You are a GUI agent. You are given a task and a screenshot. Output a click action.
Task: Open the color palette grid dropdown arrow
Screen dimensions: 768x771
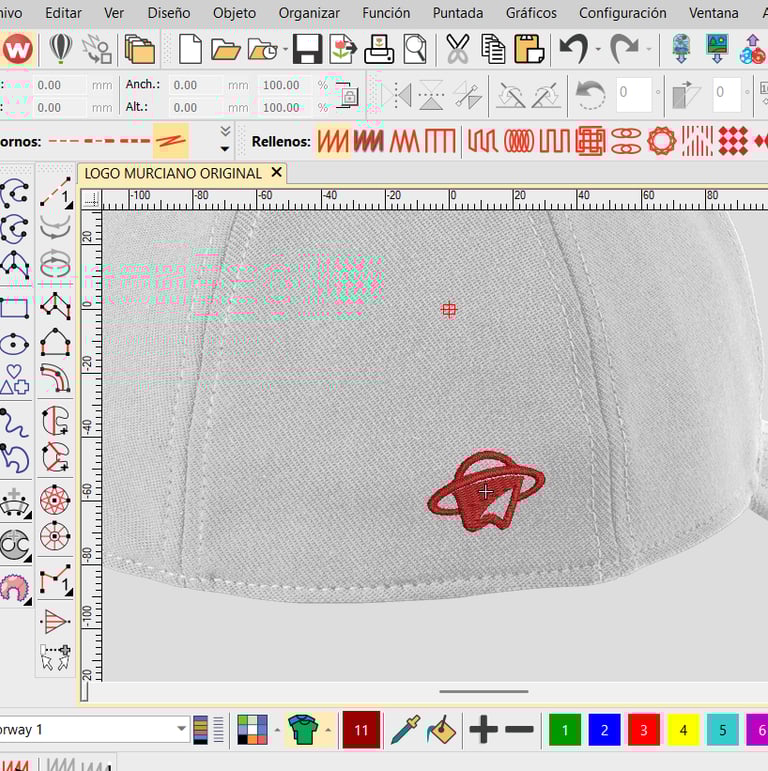277,730
